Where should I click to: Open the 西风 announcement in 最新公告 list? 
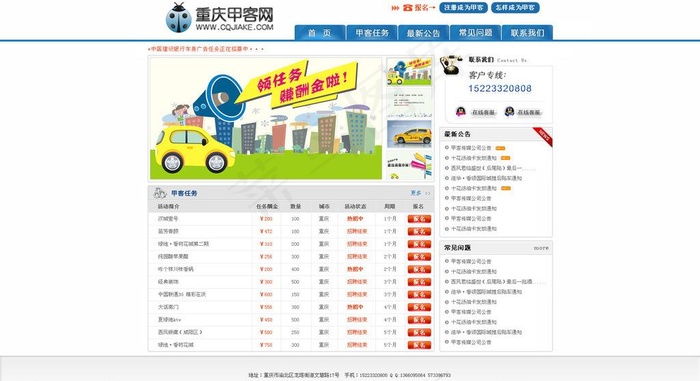tap(493, 168)
